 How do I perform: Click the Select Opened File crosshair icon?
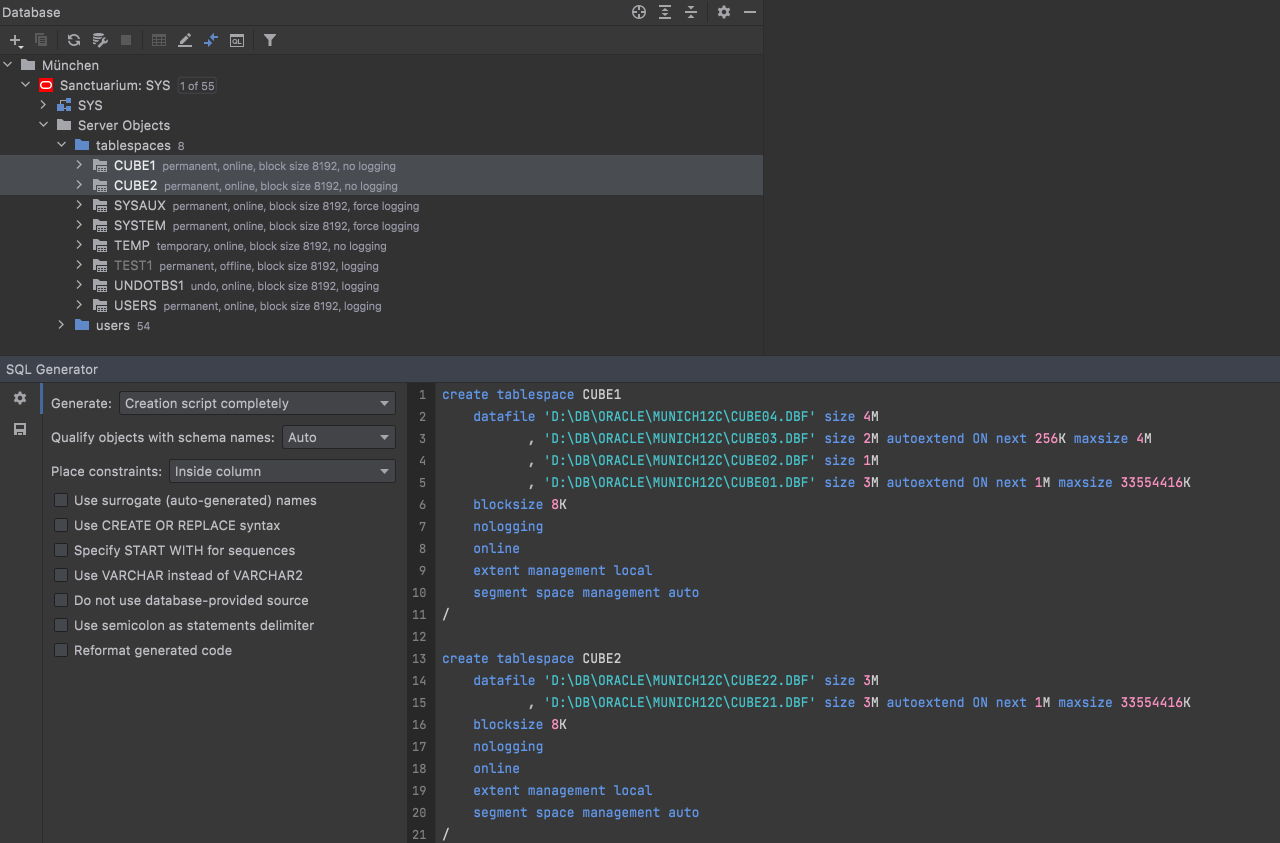click(639, 12)
